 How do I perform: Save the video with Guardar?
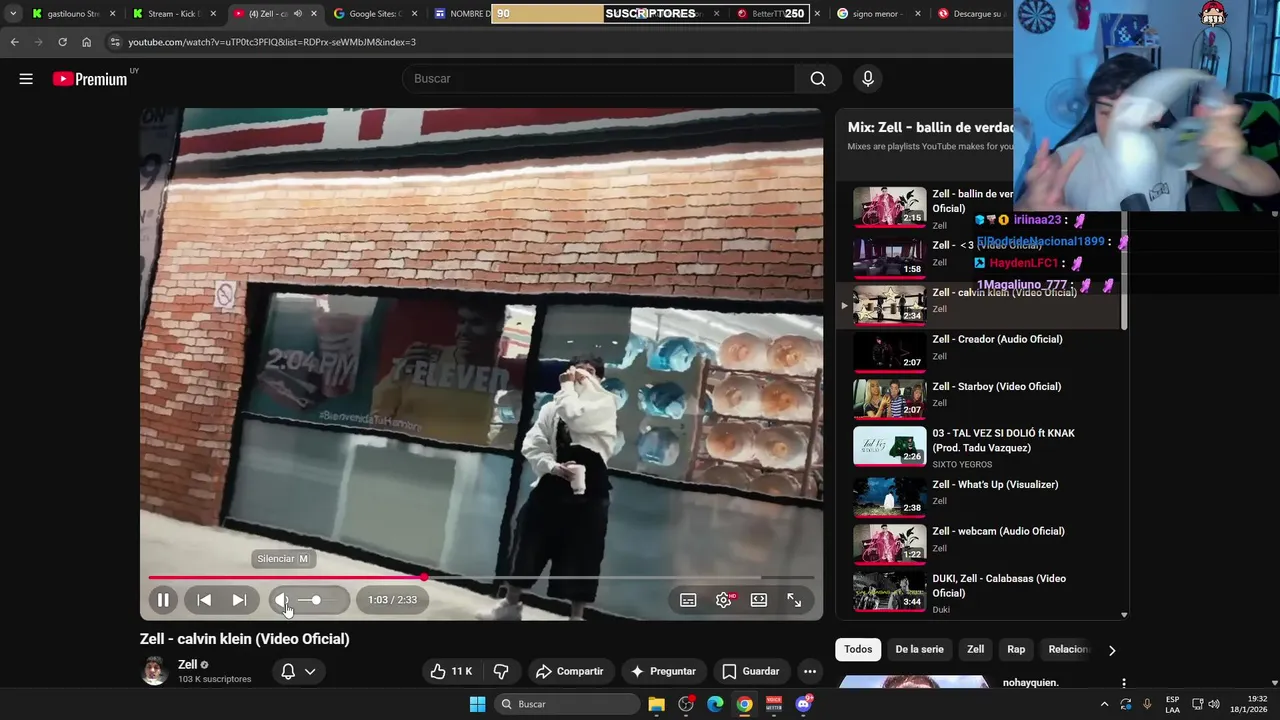(751, 671)
